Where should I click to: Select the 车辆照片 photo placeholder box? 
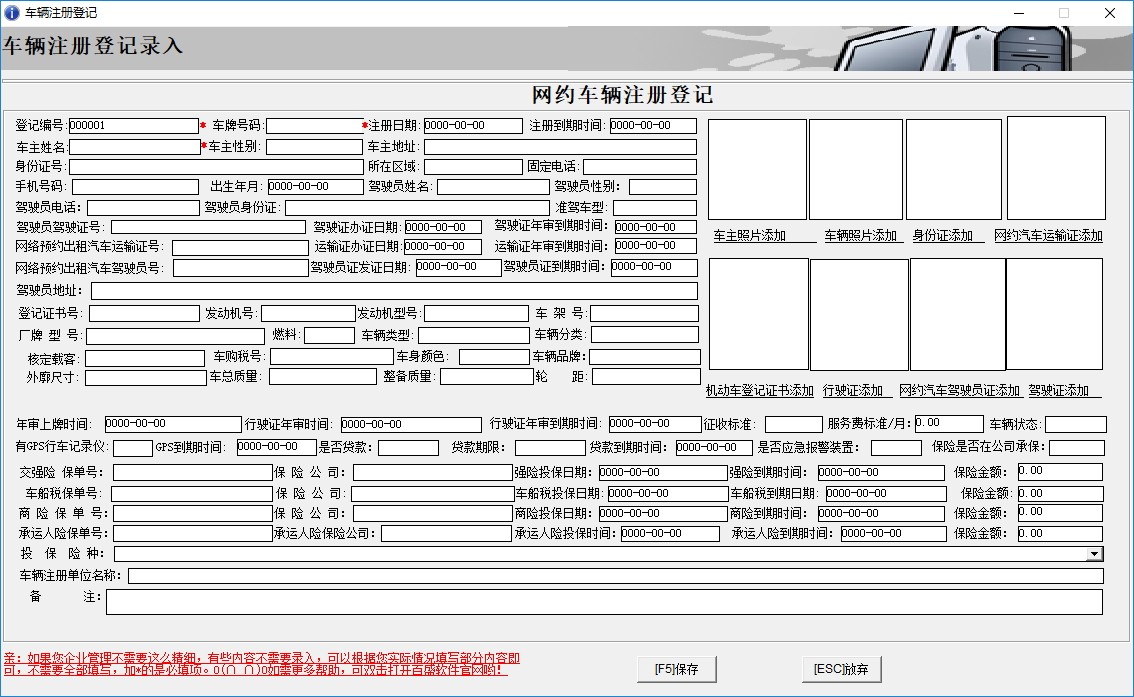click(x=856, y=169)
